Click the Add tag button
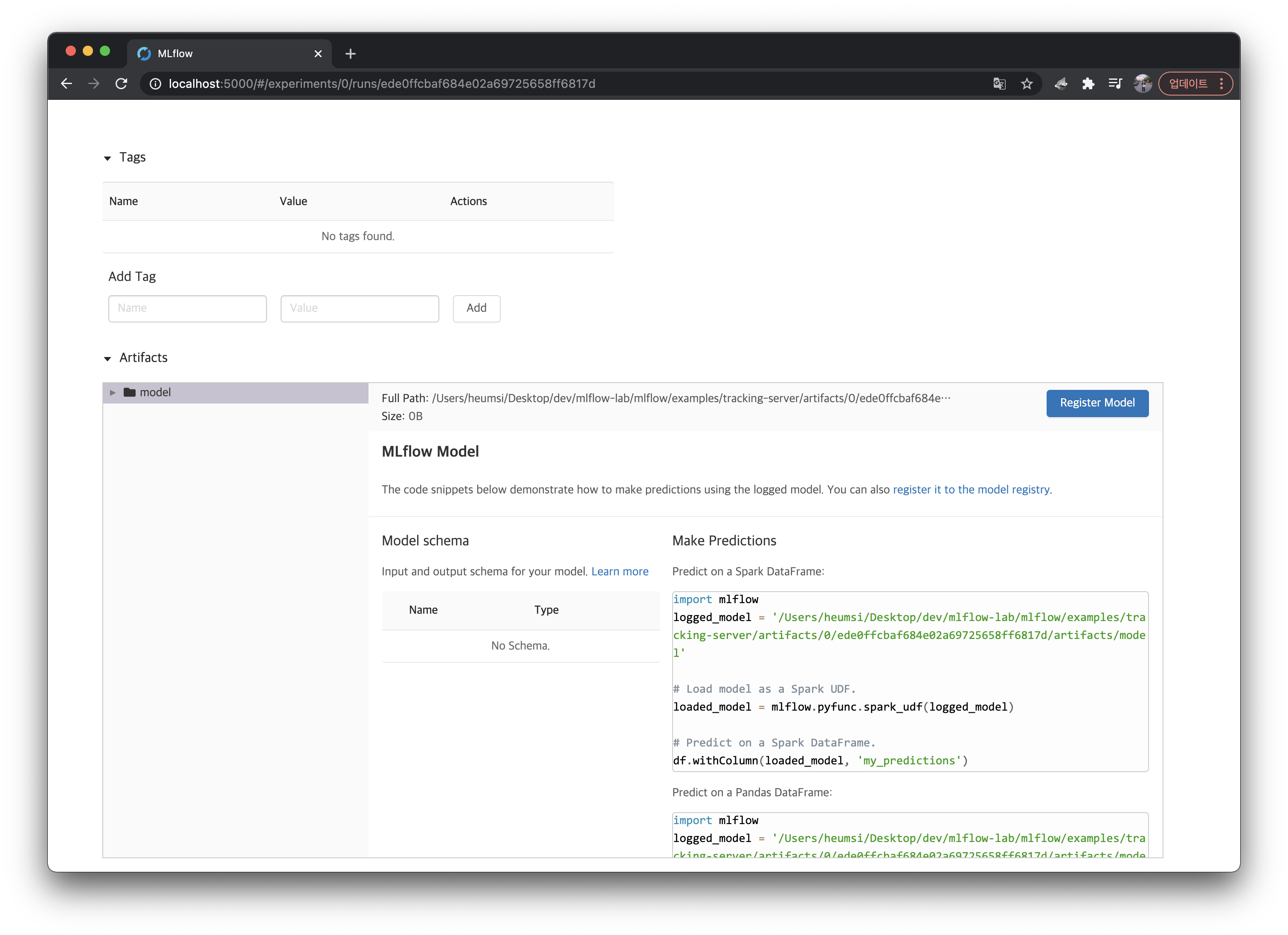Viewport: 1288px width, 935px height. click(x=476, y=308)
